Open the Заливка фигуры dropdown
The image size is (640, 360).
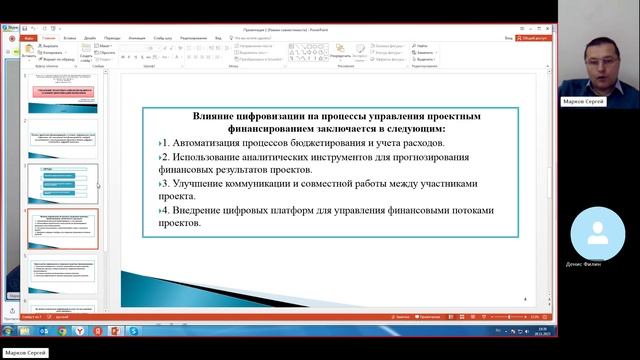(387, 46)
